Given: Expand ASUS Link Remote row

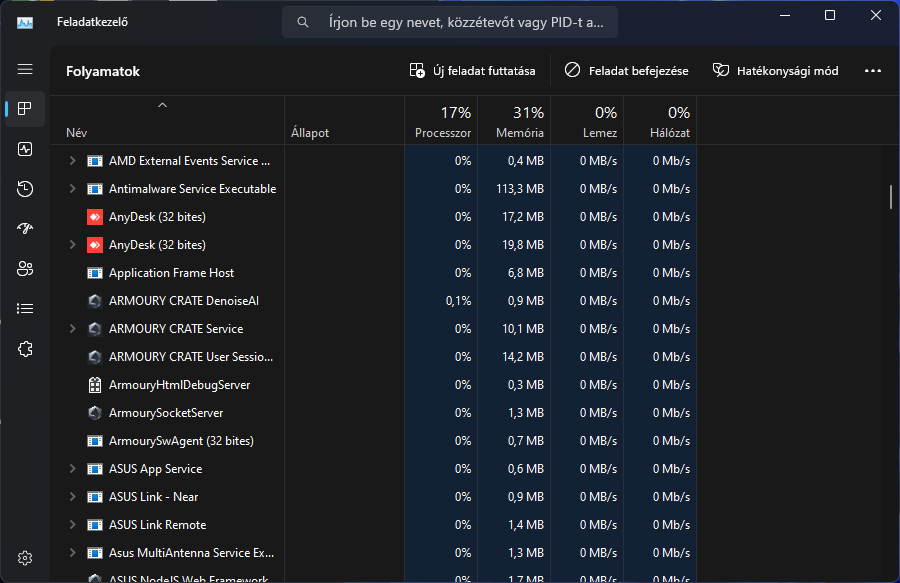Looking at the screenshot, I should click(x=72, y=525).
